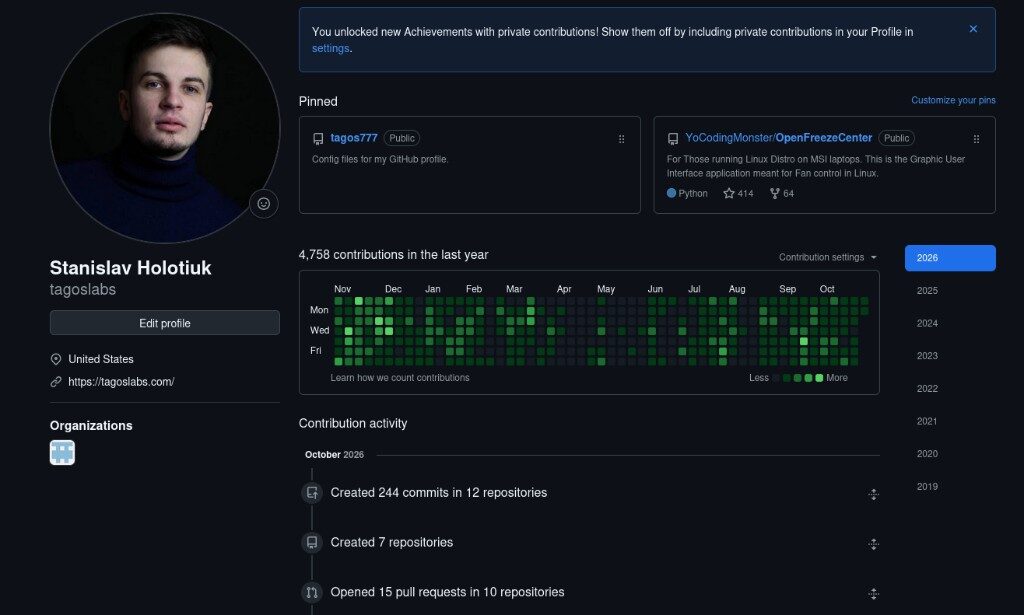The image size is (1024, 615).
Task: Click the darkest legend square next to Less
Action: pos(776,378)
